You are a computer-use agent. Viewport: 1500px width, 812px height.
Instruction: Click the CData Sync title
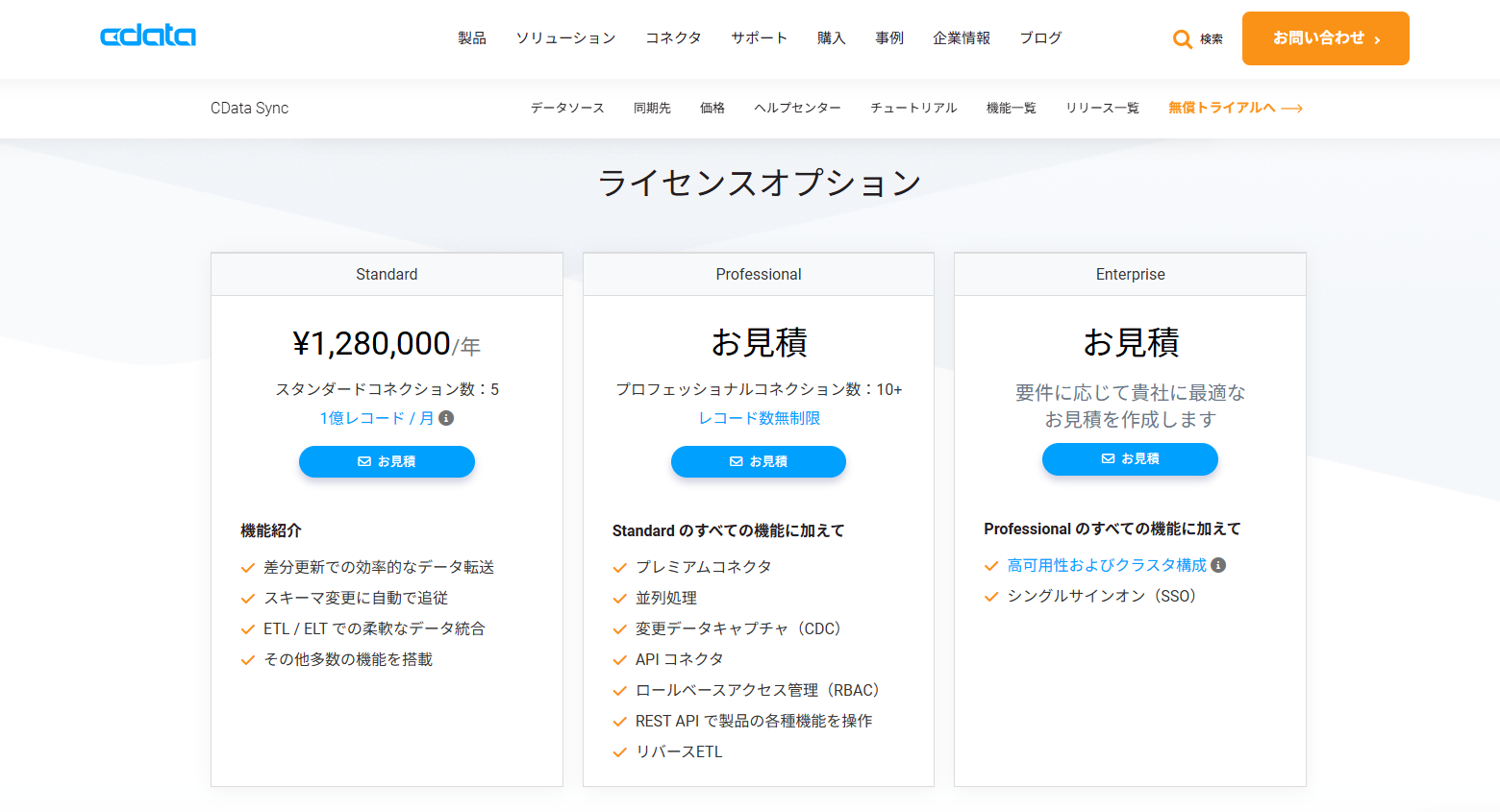click(249, 108)
